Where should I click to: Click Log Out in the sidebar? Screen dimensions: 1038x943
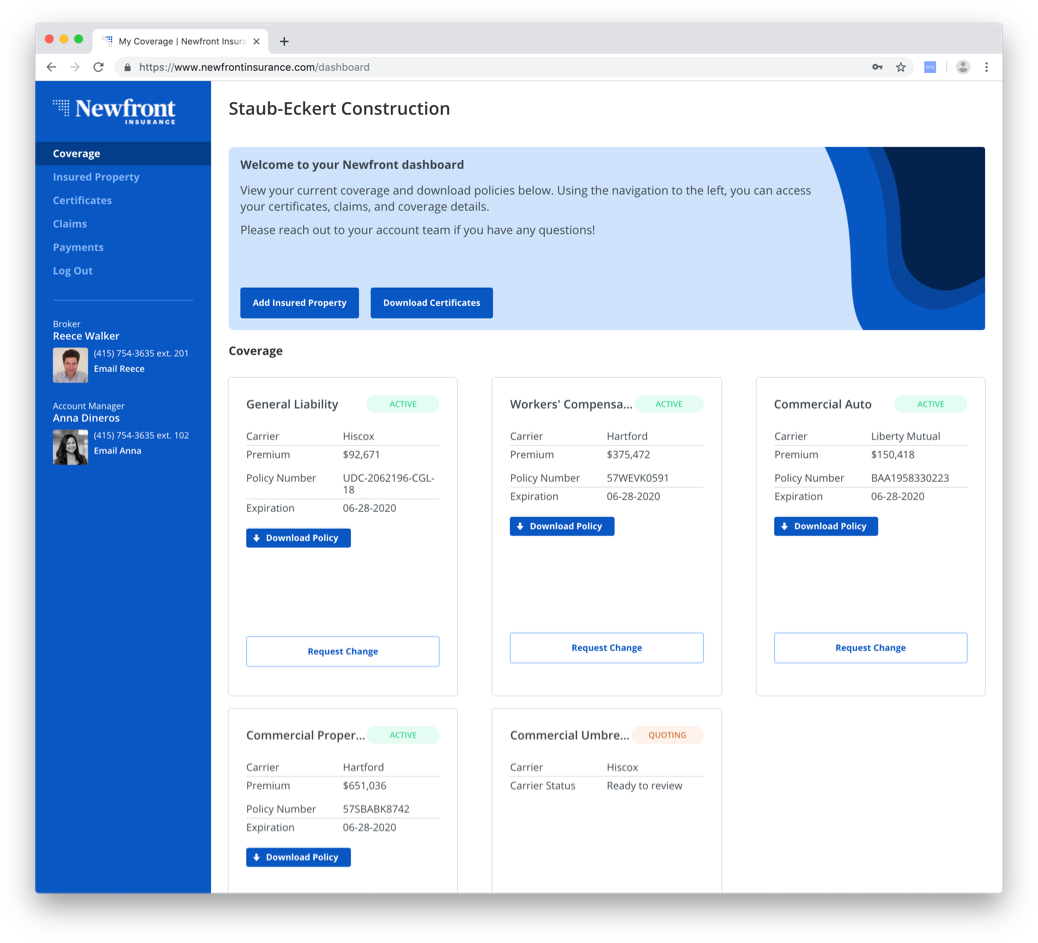tap(73, 271)
